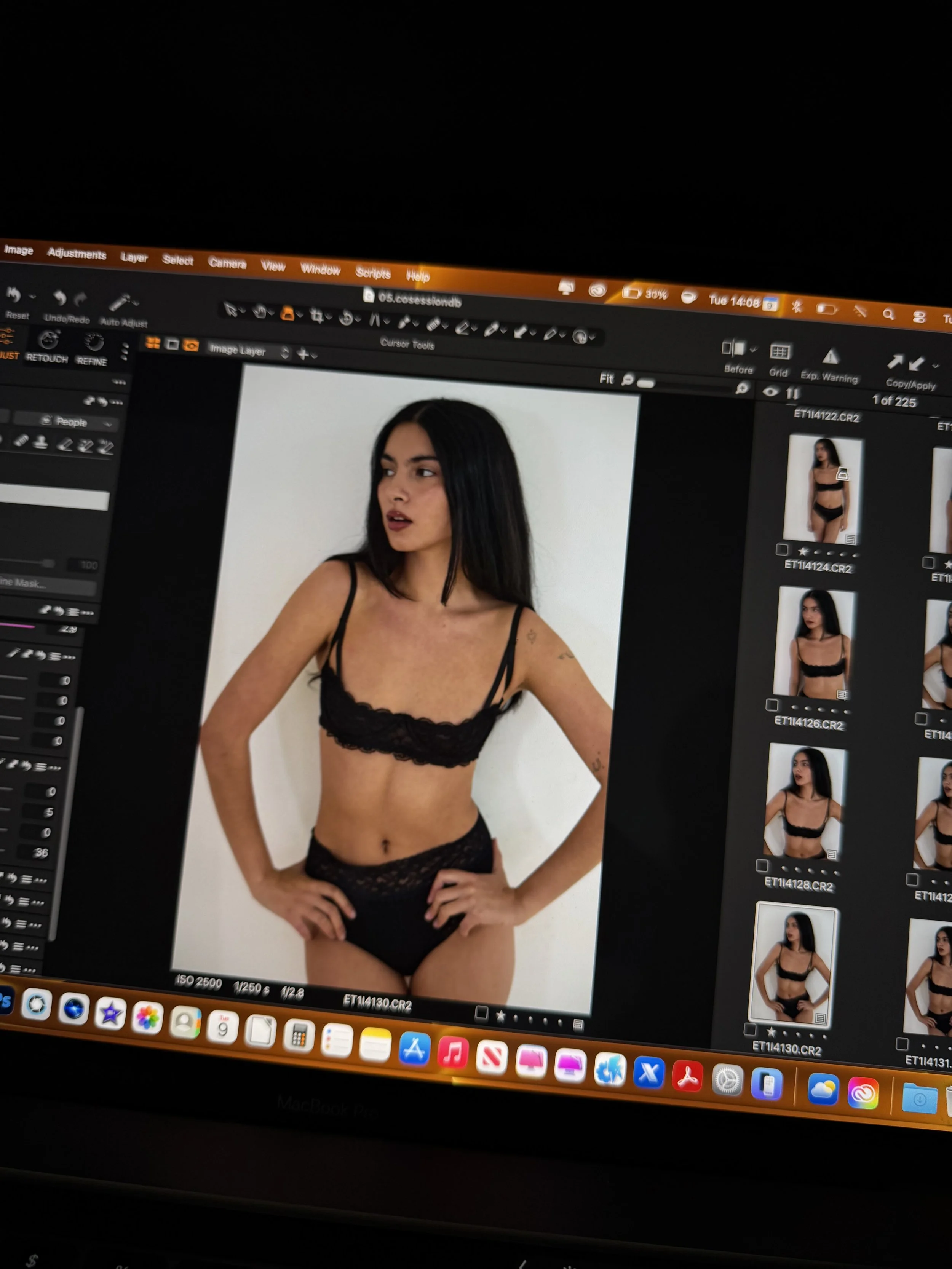Image resolution: width=952 pixels, height=1269 pixels.
Task: Toggle the Before/After preview
Action: pyautogui.click(x=736, y=348)
